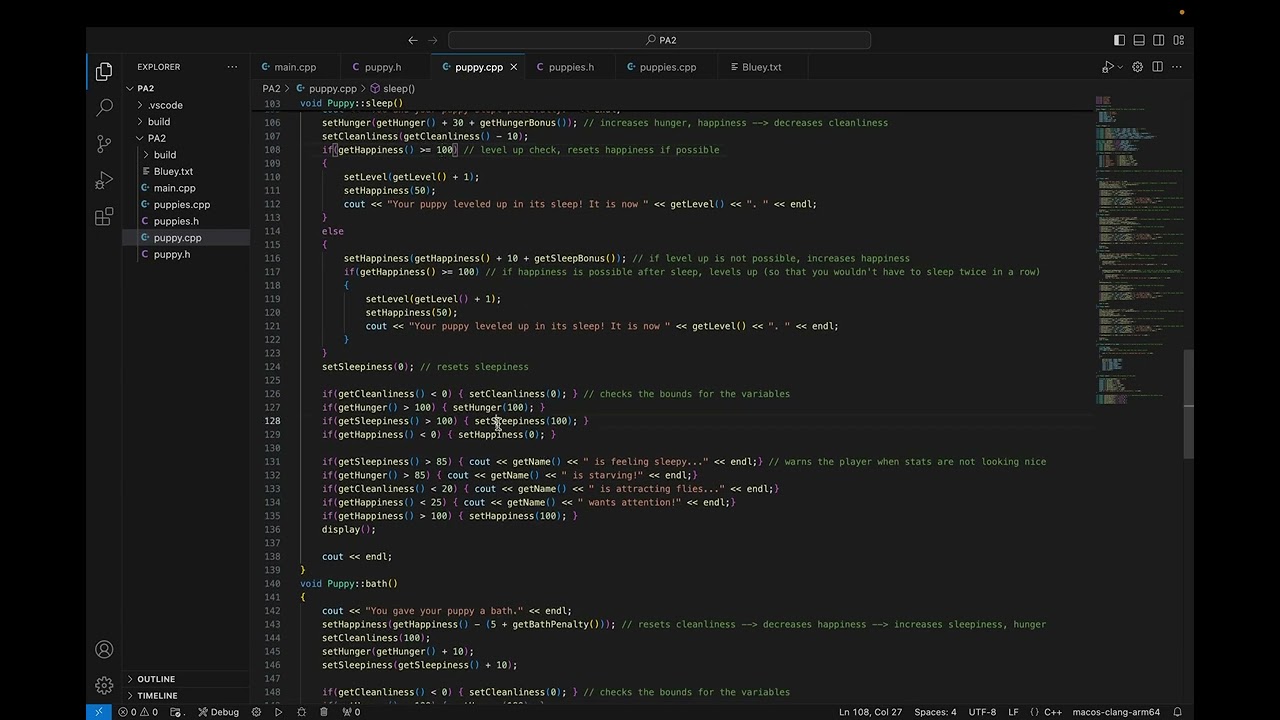The width and height of the screenshot is (1280, 720).
Task: Open the Extensions view icon
Action: click(x=104, y=218)
